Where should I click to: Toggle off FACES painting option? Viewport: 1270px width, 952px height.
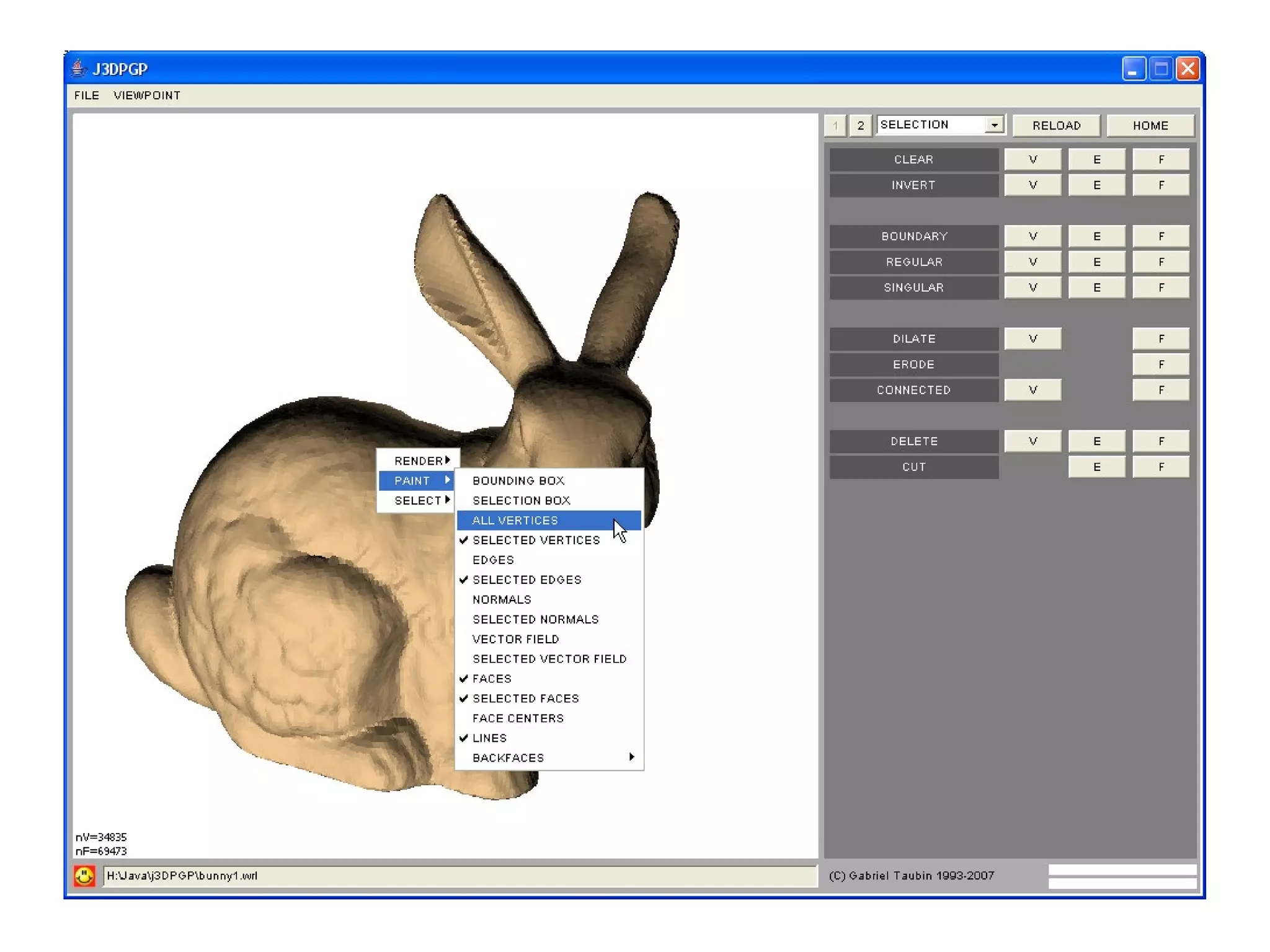pos(492,679)
